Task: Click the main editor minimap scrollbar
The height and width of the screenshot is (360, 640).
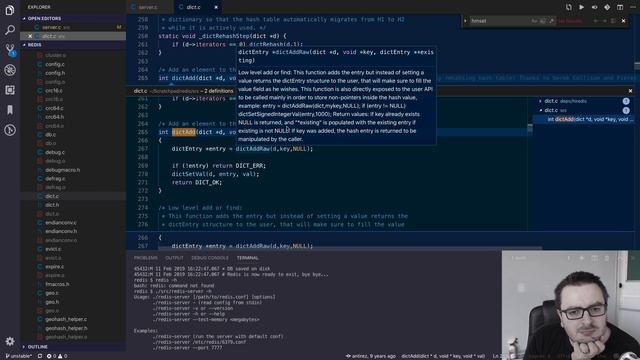Action: [x=637, y=66]
